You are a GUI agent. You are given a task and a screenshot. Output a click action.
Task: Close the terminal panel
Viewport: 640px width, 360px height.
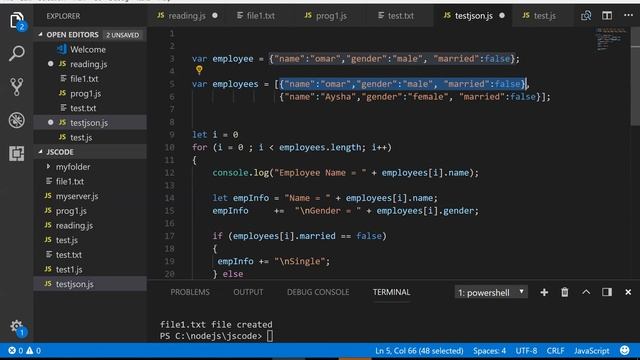point(628,292)
